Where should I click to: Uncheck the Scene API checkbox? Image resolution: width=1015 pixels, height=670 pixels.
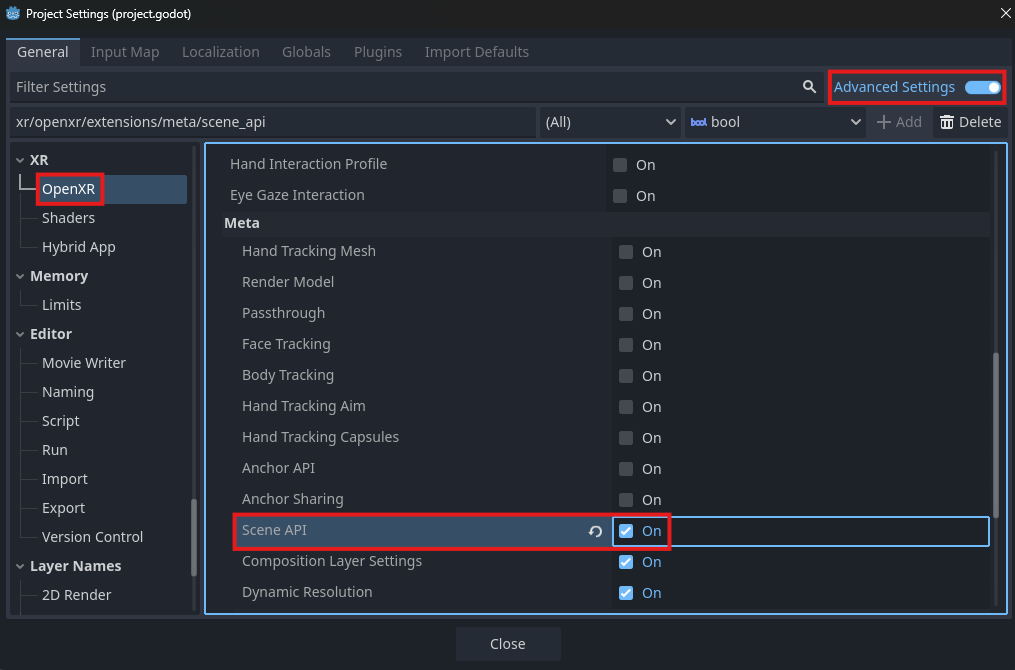(625, 531)
